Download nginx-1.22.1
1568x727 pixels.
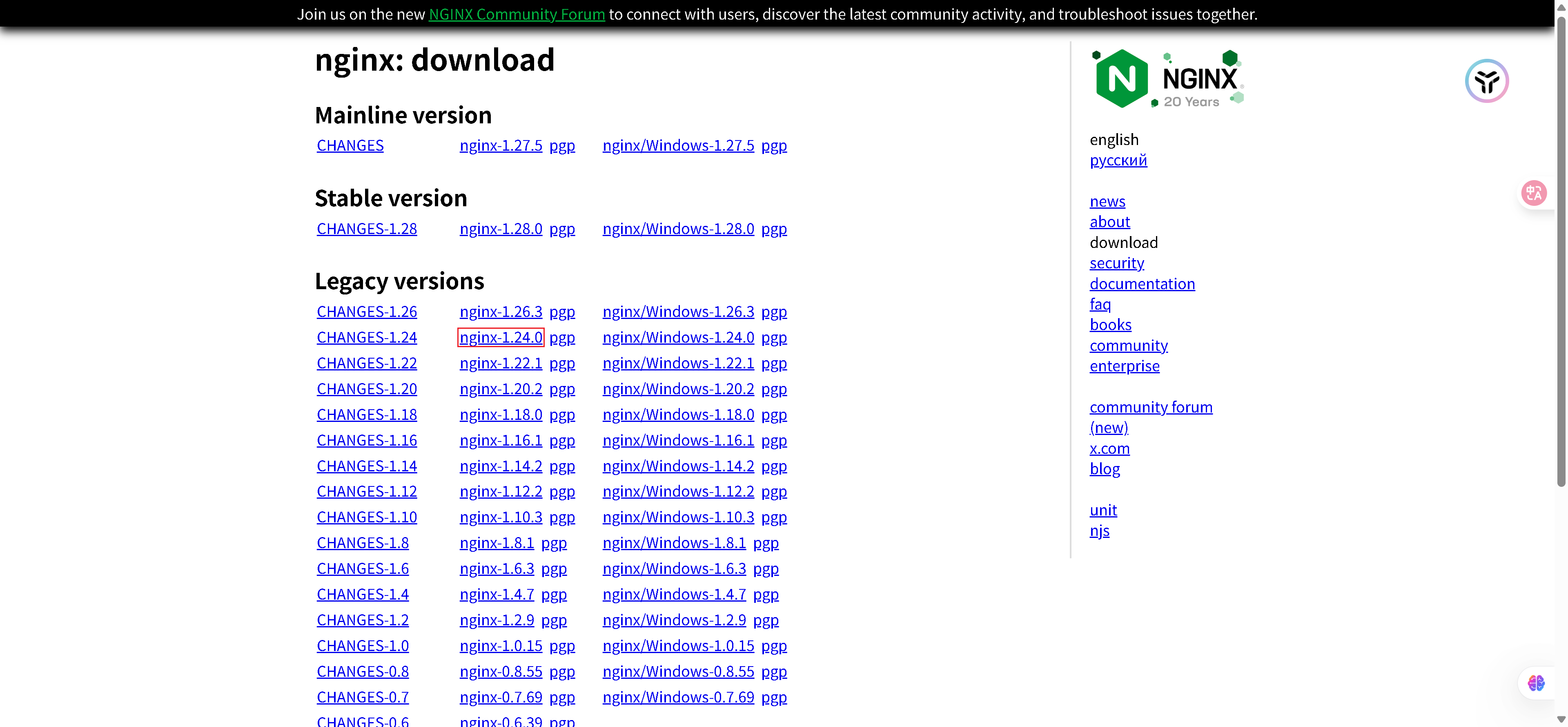pos(500,363)
